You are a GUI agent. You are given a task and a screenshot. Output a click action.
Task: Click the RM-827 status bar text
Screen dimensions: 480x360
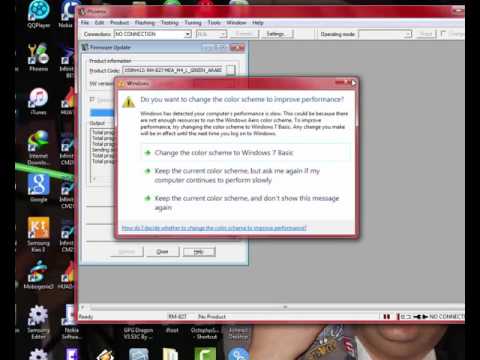pyautogui.click(x=178, y=316)
